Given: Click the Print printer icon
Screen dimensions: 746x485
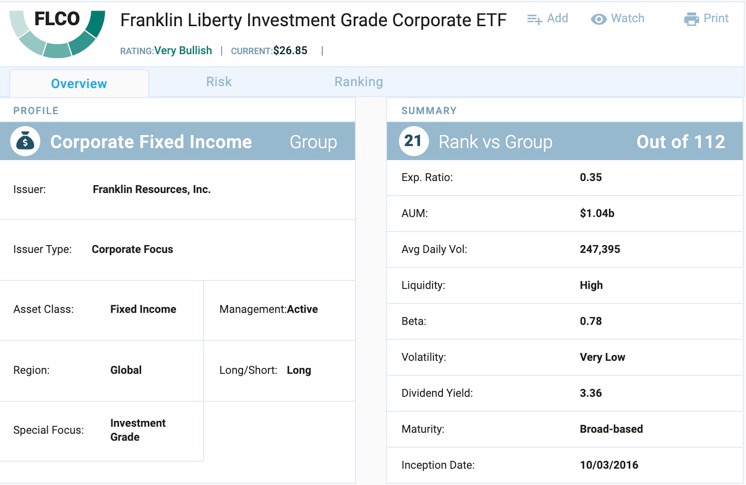Looking at the screenshot, I should tap(691, 19).
